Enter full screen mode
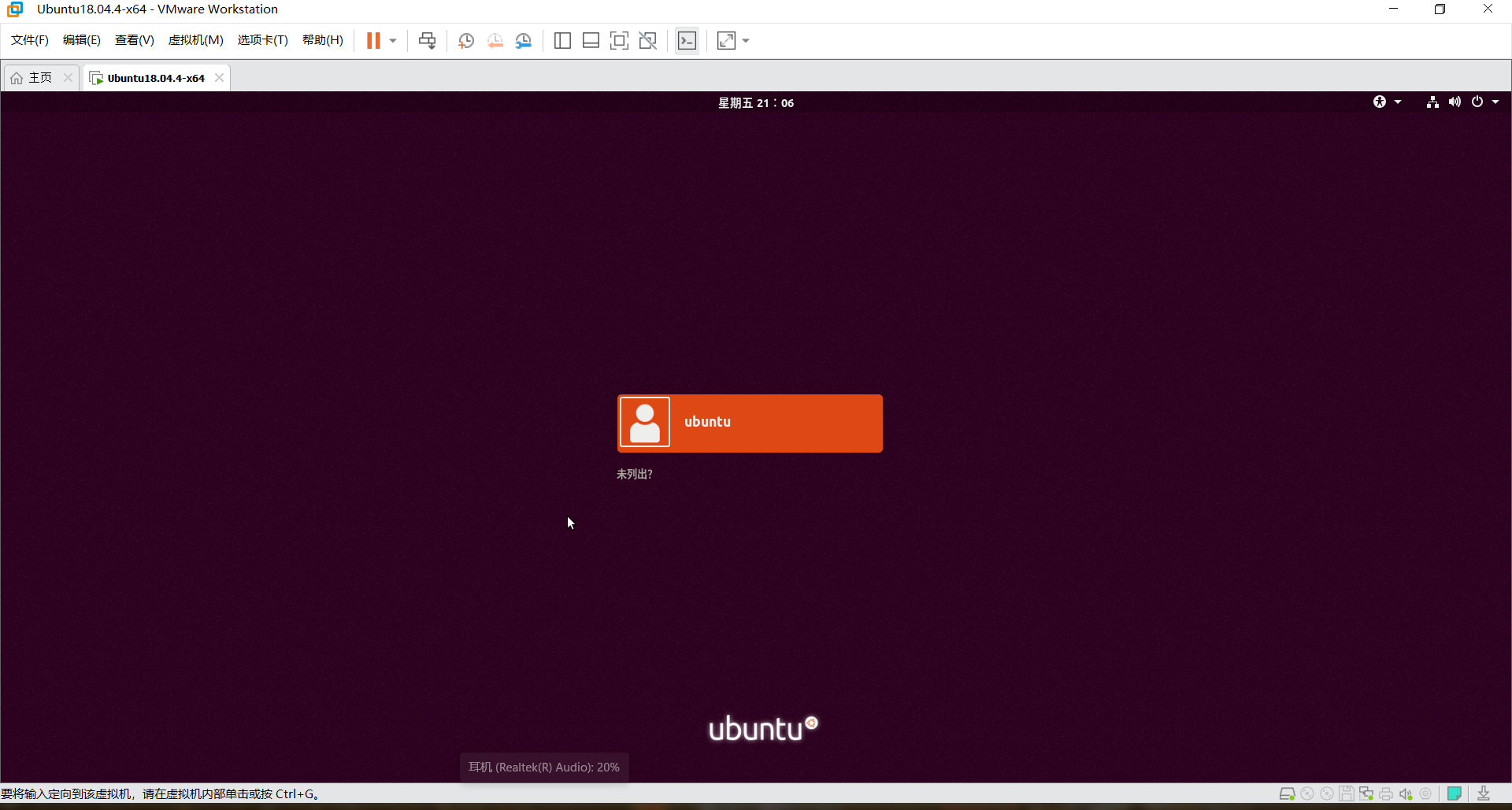The width and height of the screenshot is (1512, 810). (619, 41)
